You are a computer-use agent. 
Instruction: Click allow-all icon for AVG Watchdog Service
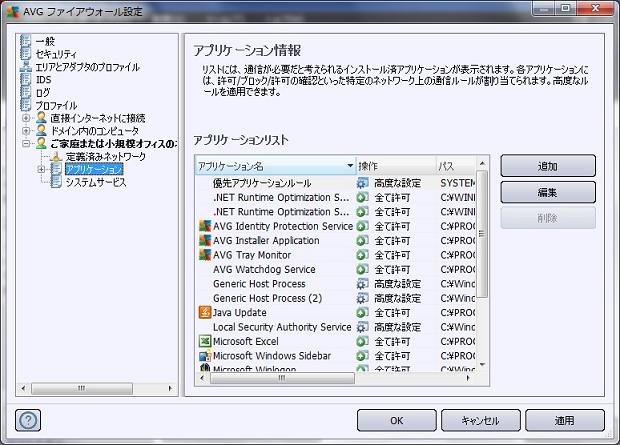click(x=362, y=269)
